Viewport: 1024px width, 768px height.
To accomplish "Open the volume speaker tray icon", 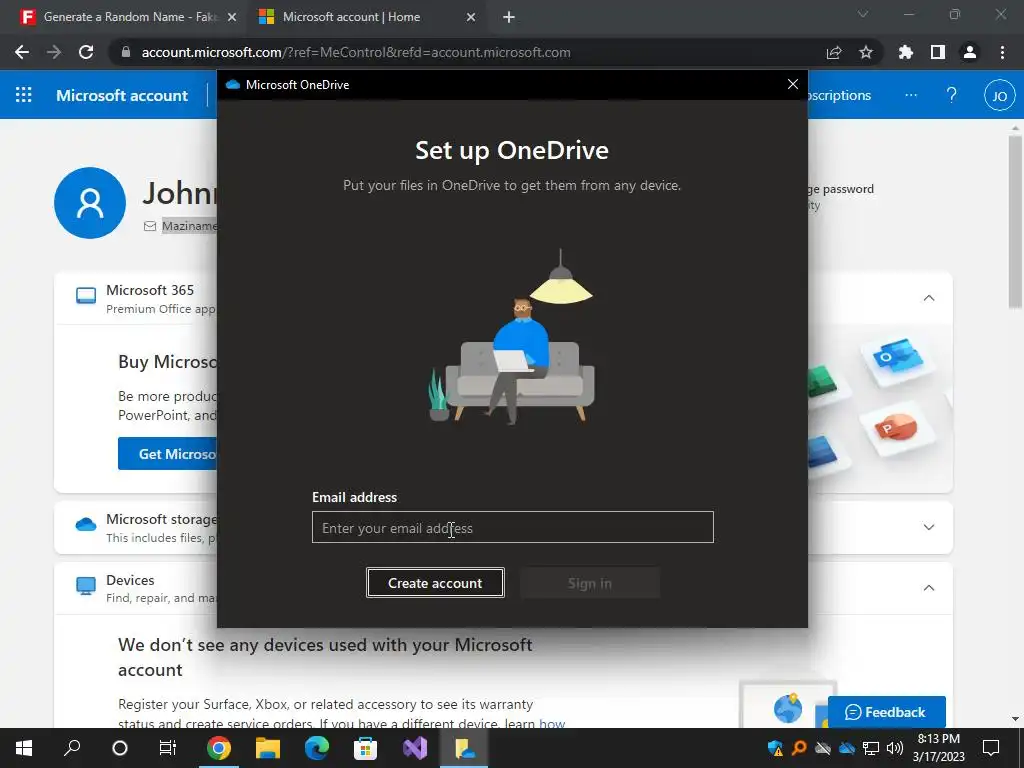I will point(895,748).
